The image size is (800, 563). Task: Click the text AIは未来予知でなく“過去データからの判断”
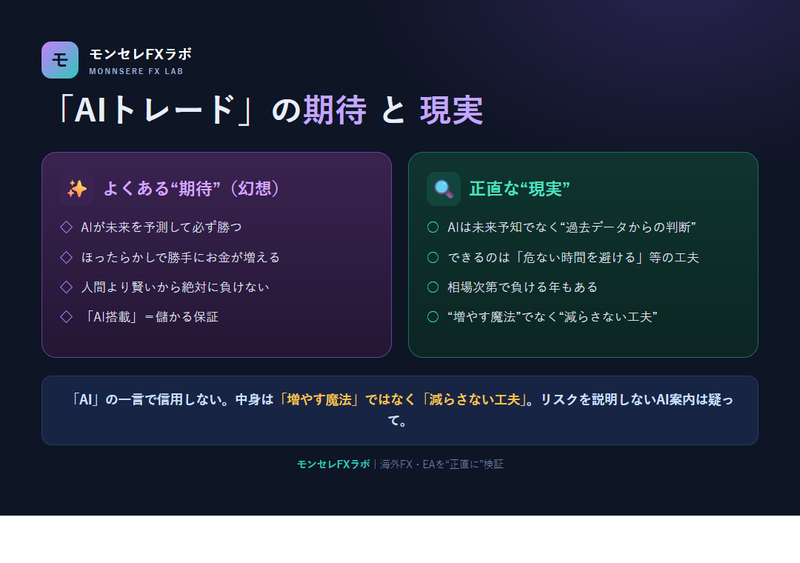click(x=571, y=227)
